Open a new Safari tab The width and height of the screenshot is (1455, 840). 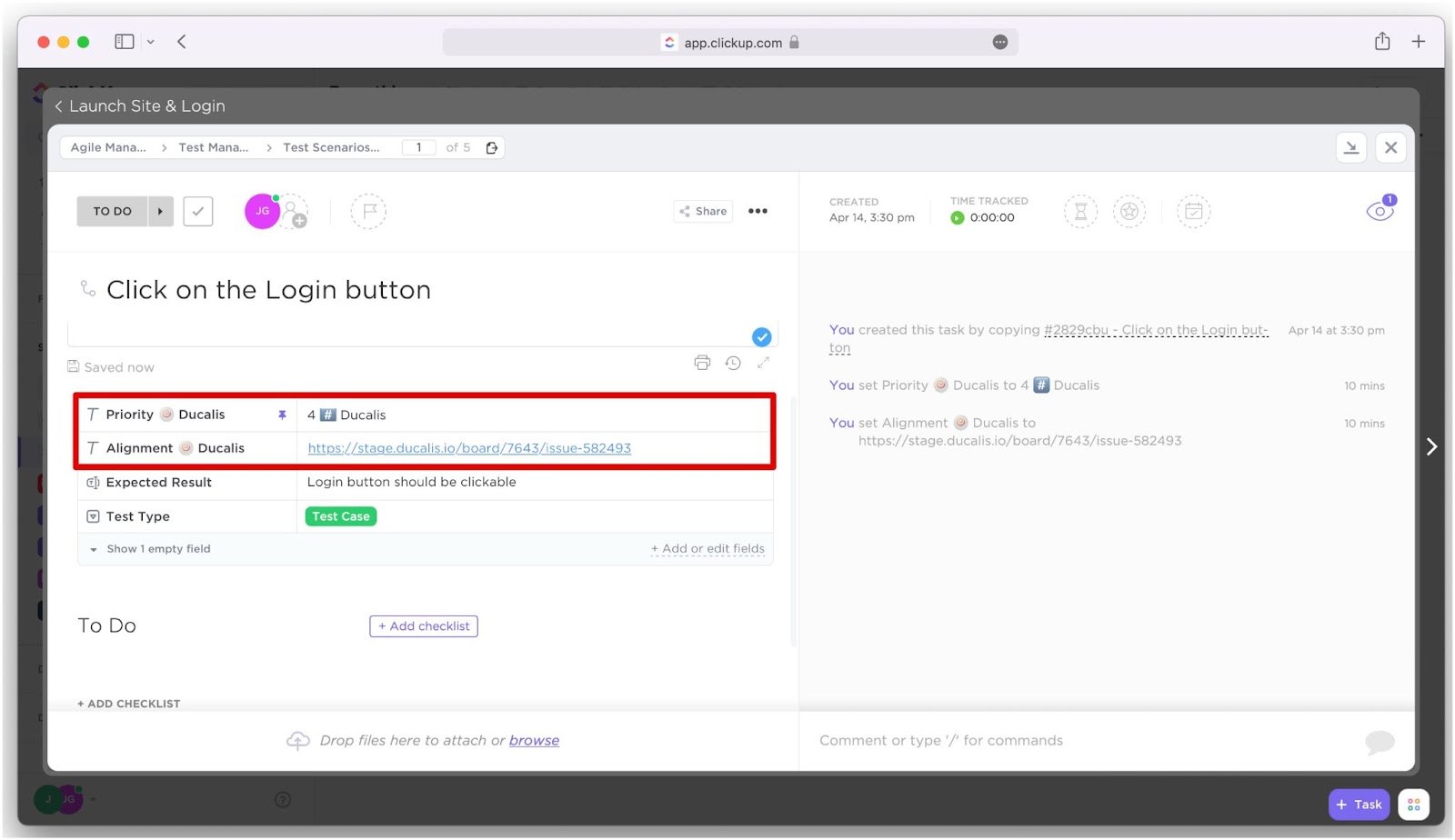click(1418, 42)
